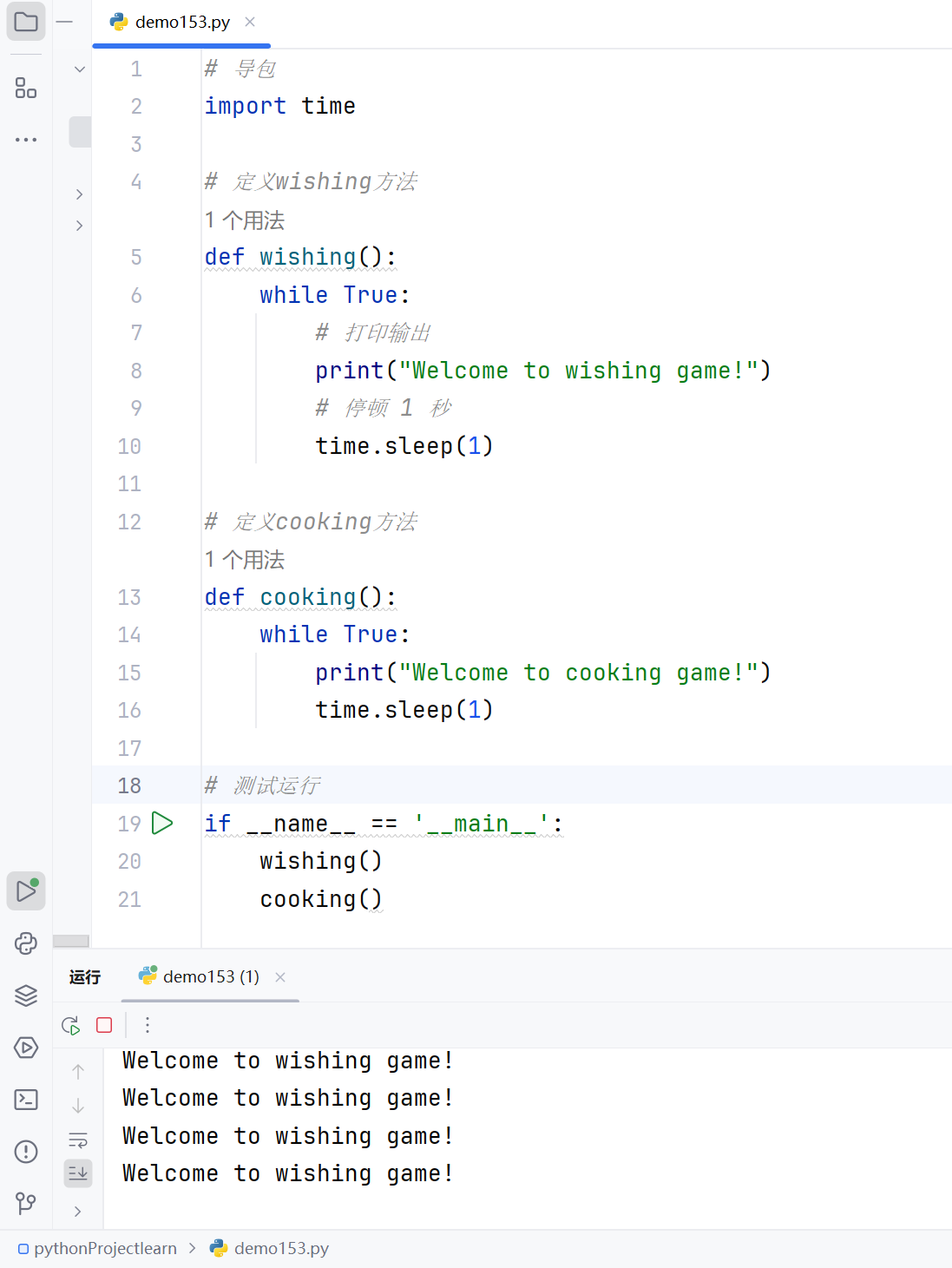Screen dimensions: 952x1268
Task: Click the wishing function name in definition
Action: coord(307,257)
